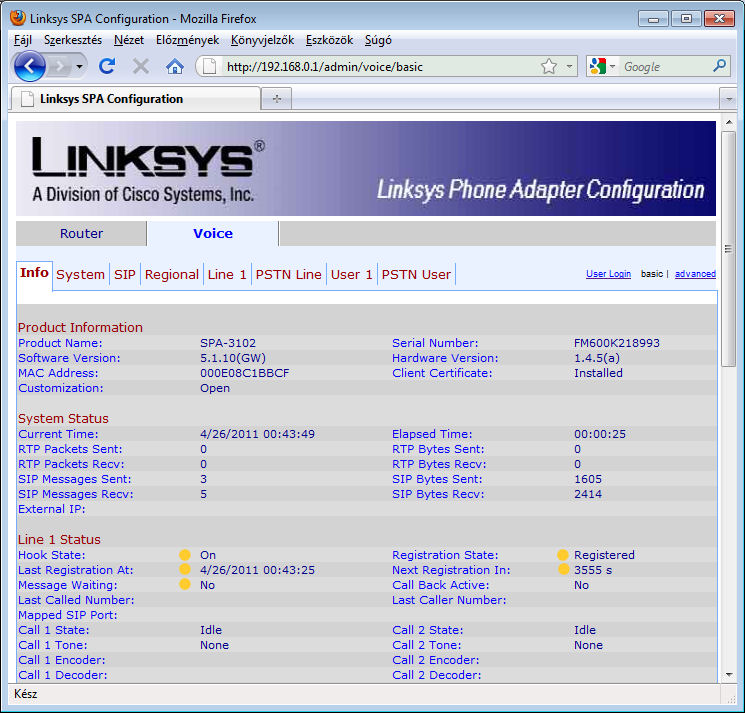Open the Előzmények menu
Screen dimensions: 745x713
(x=187, y=40)
